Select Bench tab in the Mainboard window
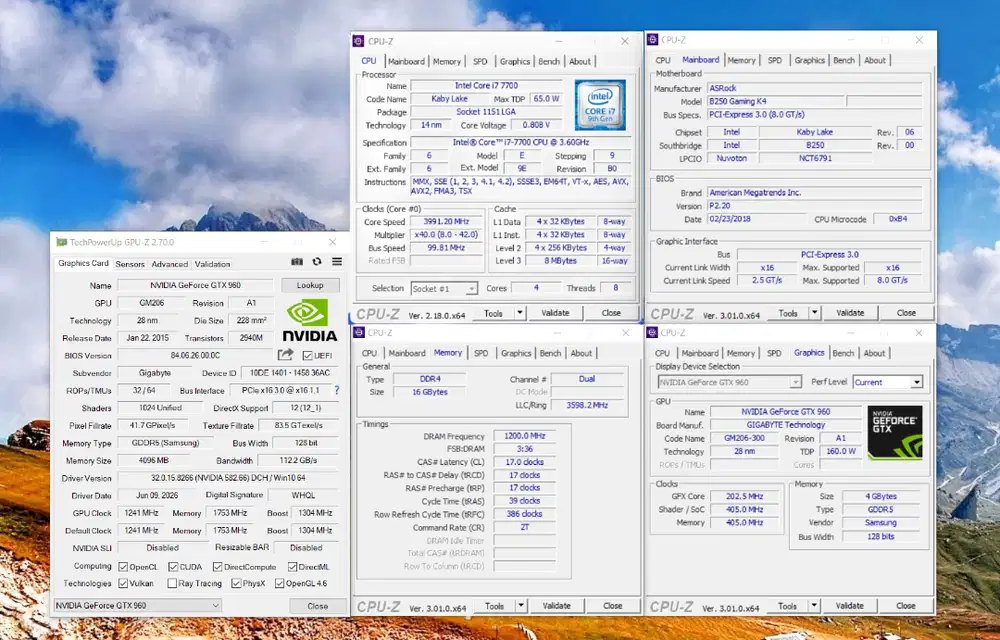Screen dimensions: 1000x640 coord(844,60)
